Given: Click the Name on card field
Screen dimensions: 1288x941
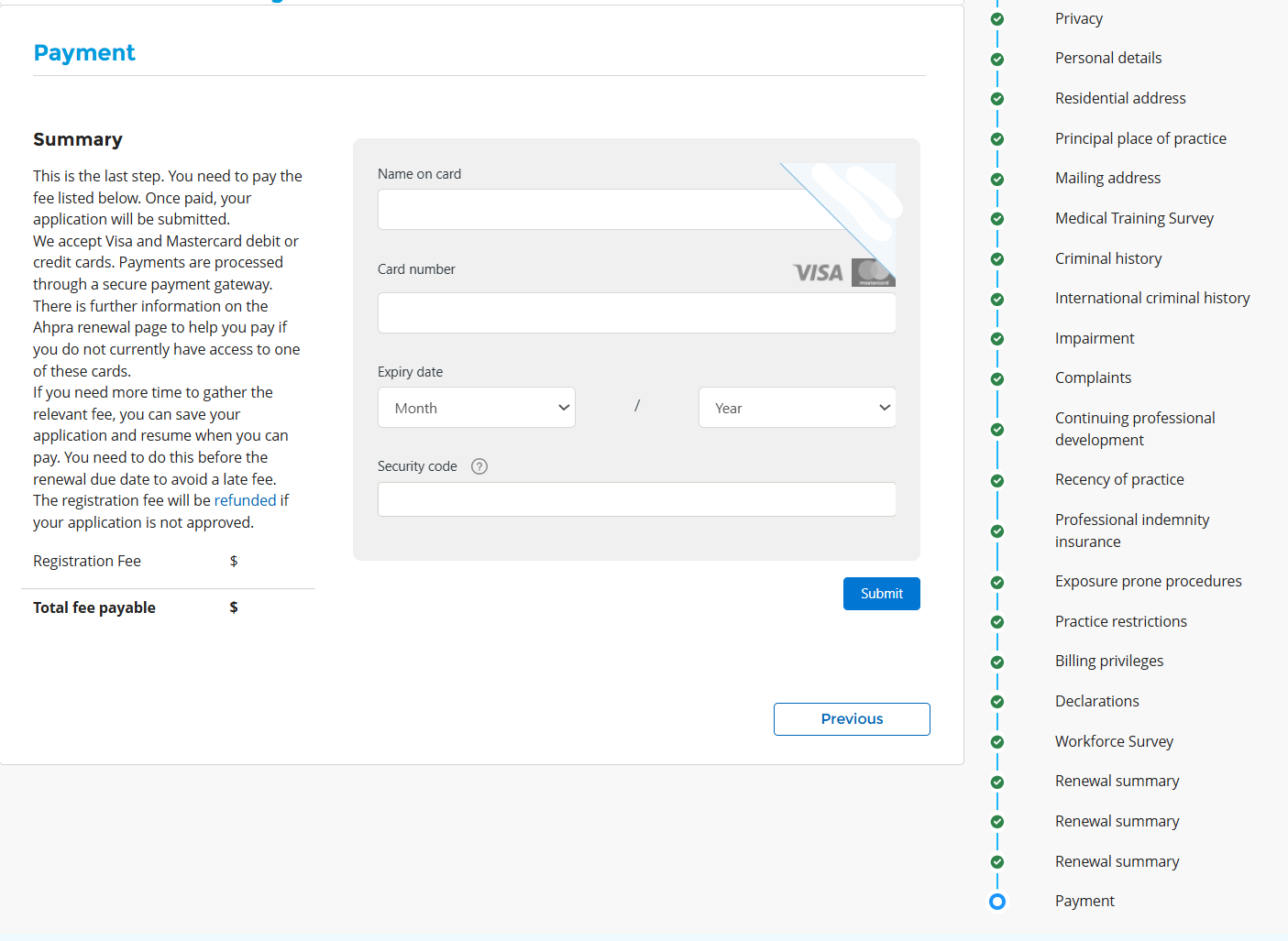Looking at the screenshot, I should 636,210.
